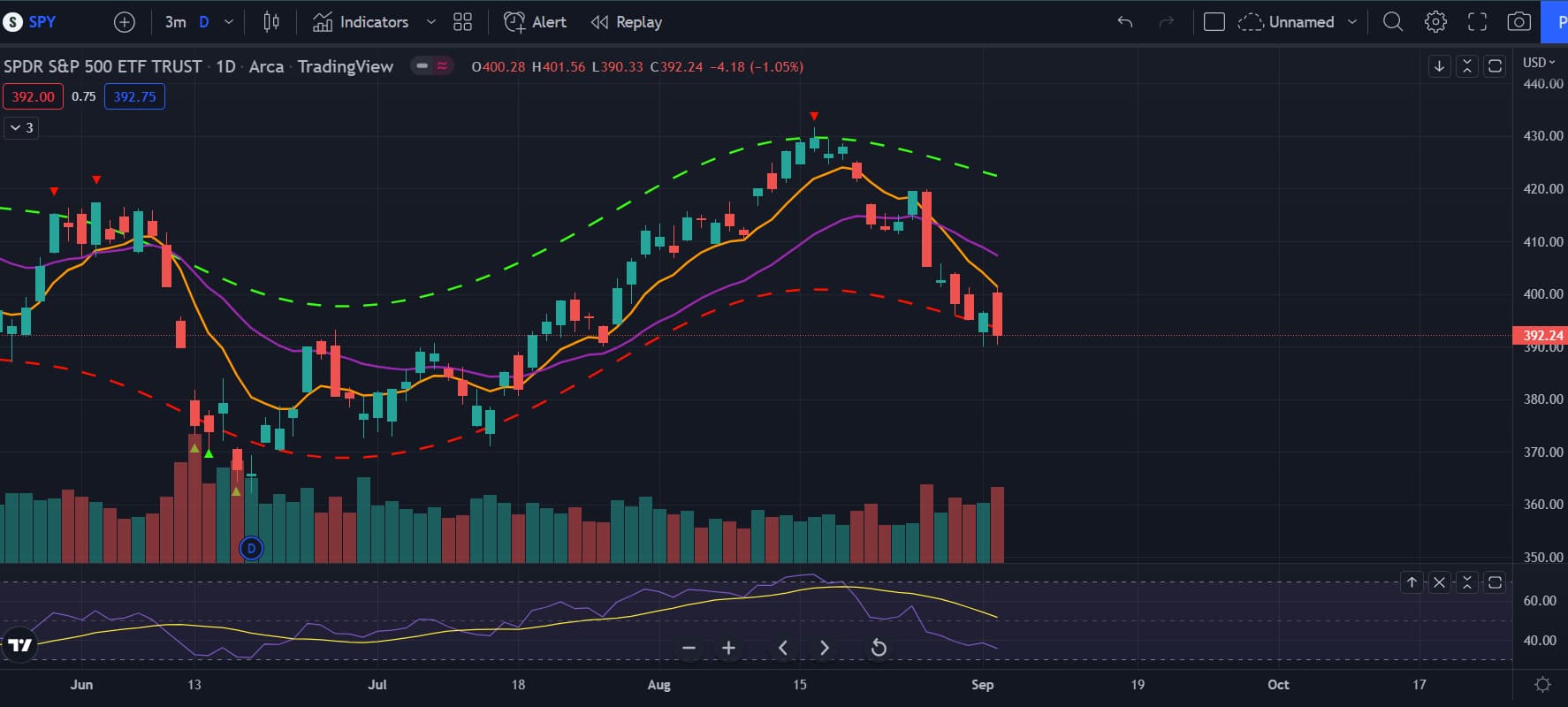Click the Sep label on time axis
This screenshot has width=1568, height=707.
pos(982,685)
